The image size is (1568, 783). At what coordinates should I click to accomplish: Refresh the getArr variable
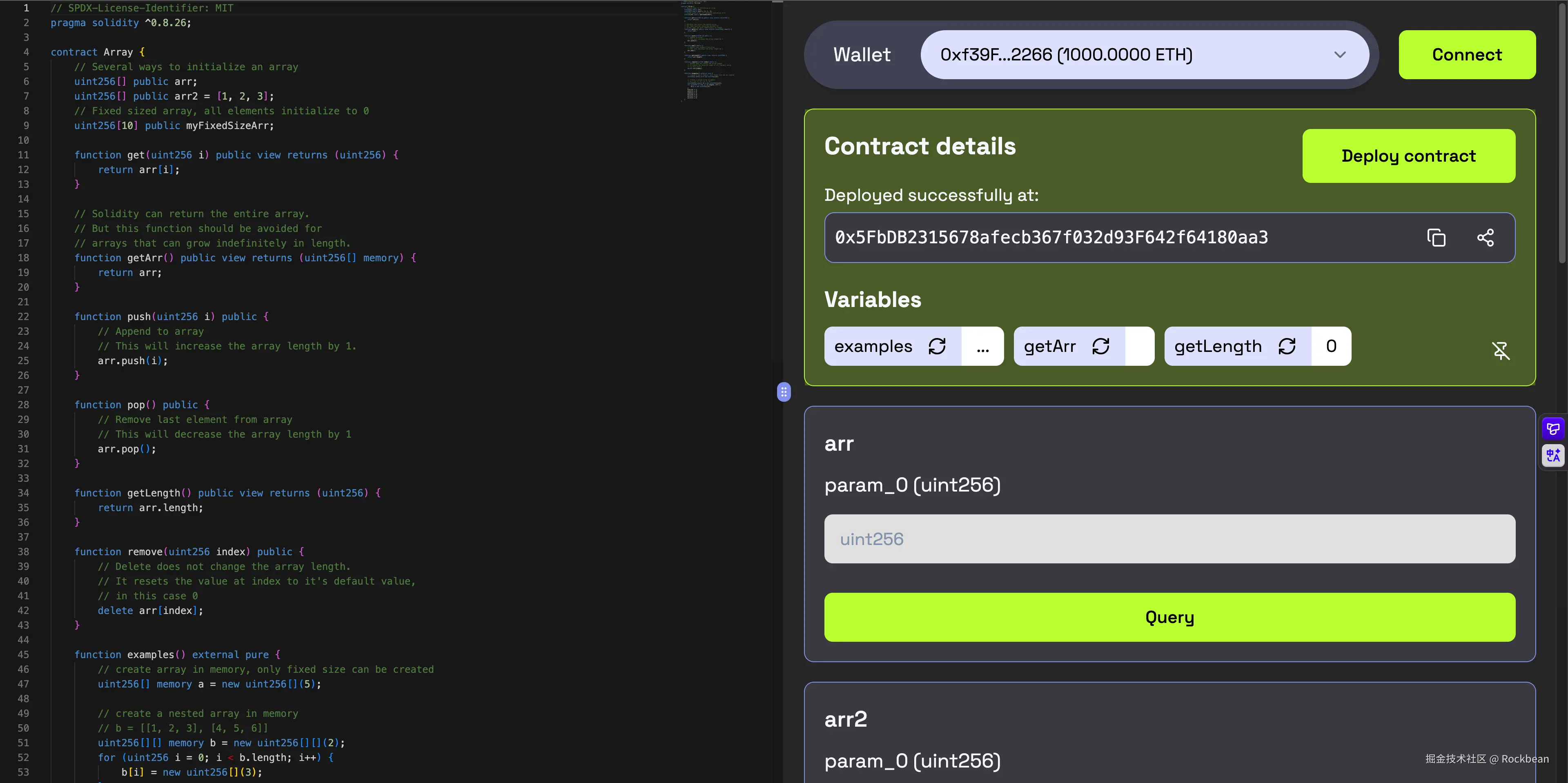1100,346
